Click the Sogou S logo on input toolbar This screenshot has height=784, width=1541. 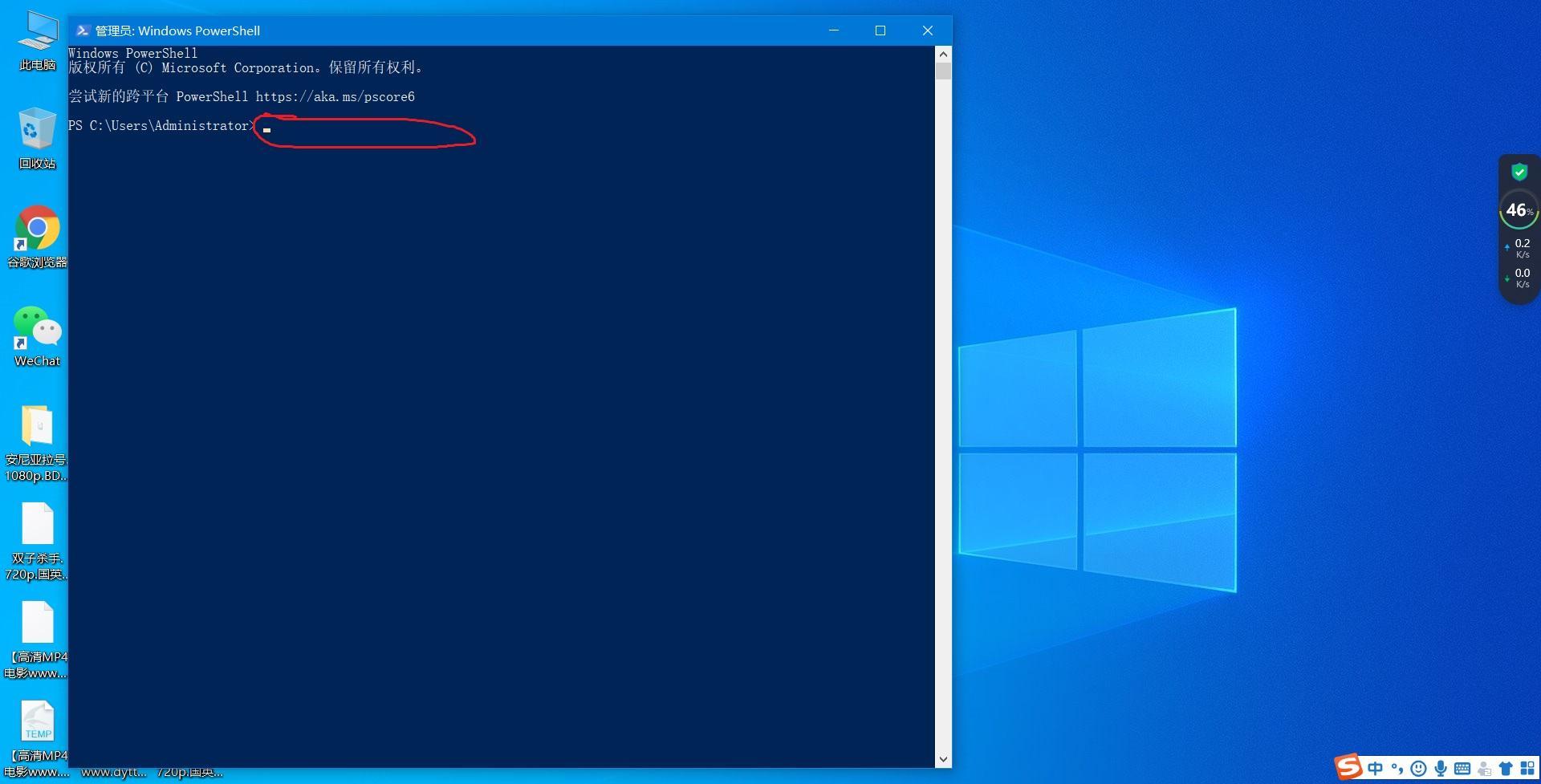point(1348,766)
